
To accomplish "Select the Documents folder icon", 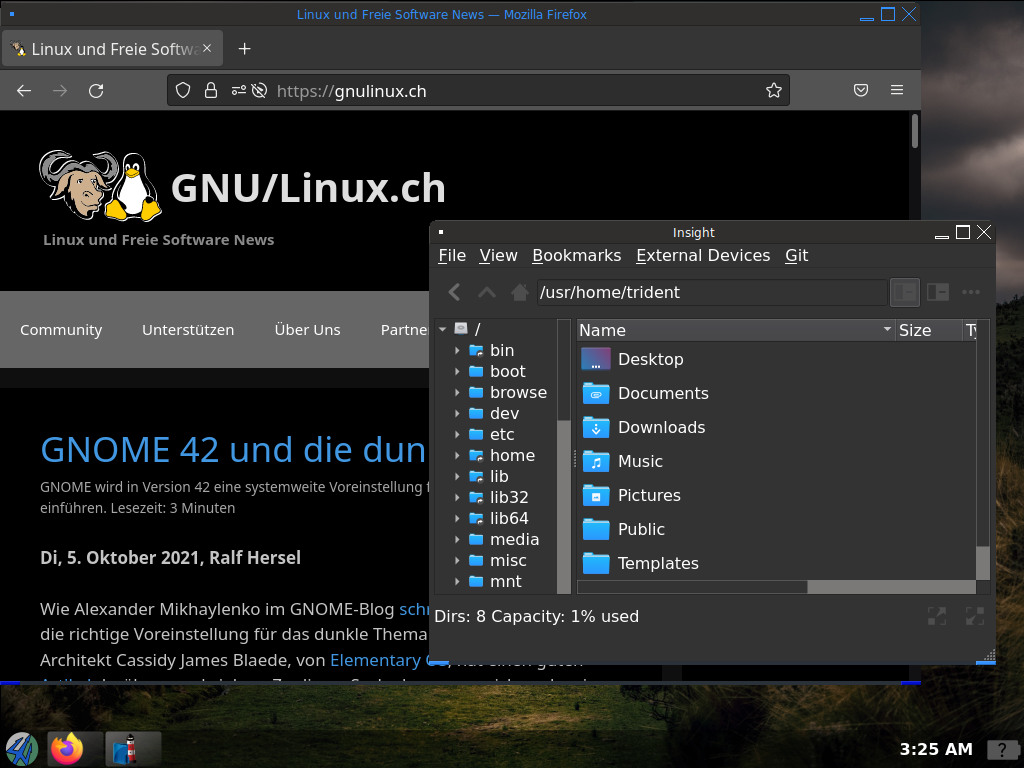I will [596, 393].
